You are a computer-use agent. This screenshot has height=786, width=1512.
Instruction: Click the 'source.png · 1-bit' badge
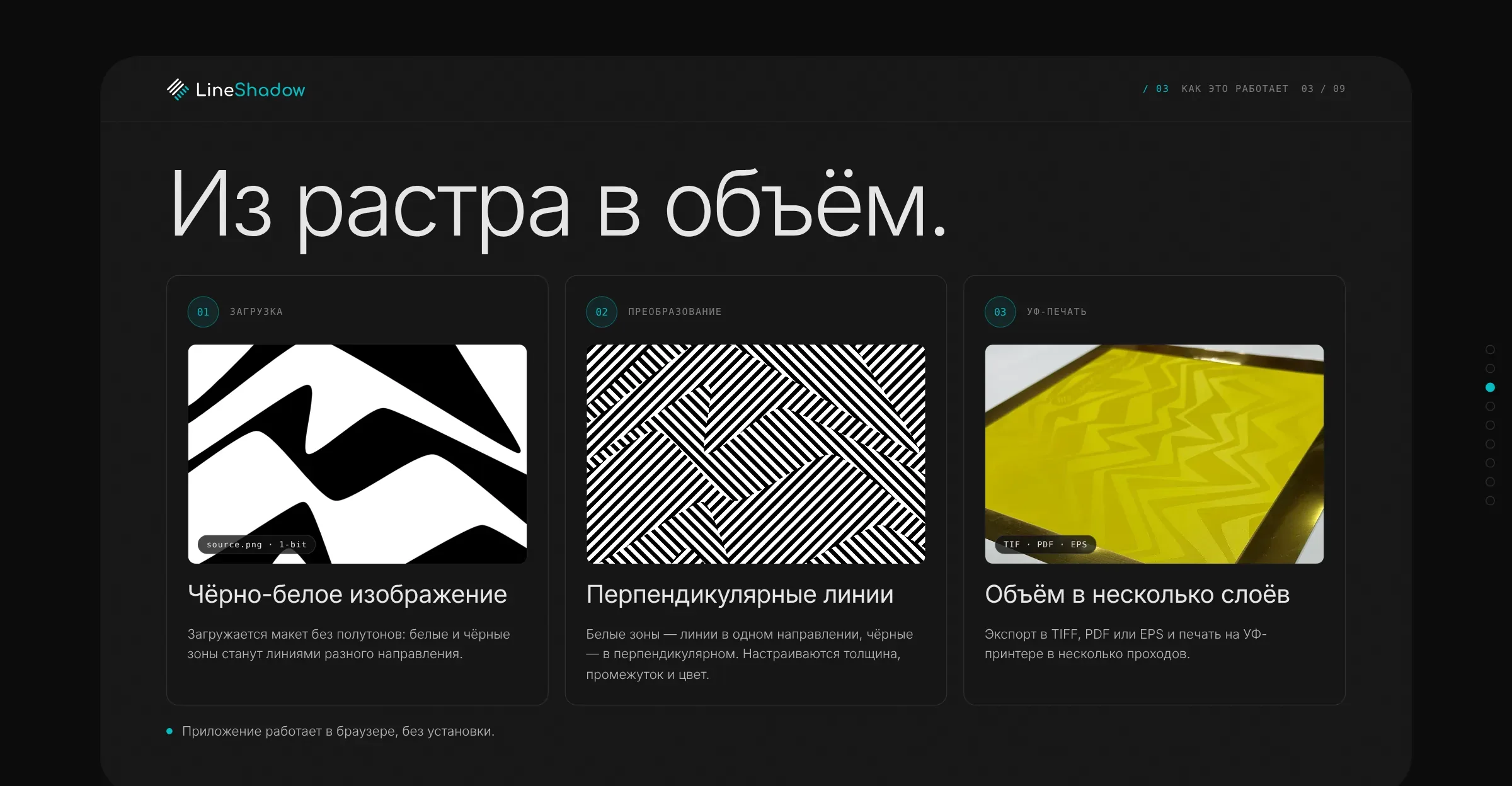point(256,545)
